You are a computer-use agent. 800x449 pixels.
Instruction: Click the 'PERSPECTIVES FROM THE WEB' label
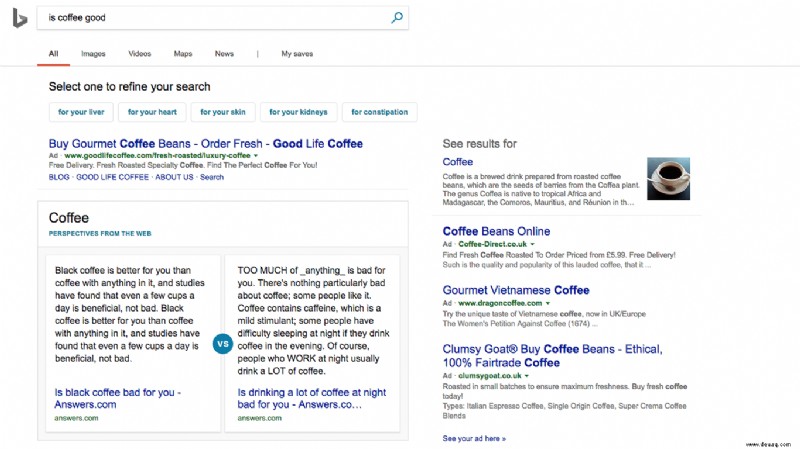coord(100,234)
